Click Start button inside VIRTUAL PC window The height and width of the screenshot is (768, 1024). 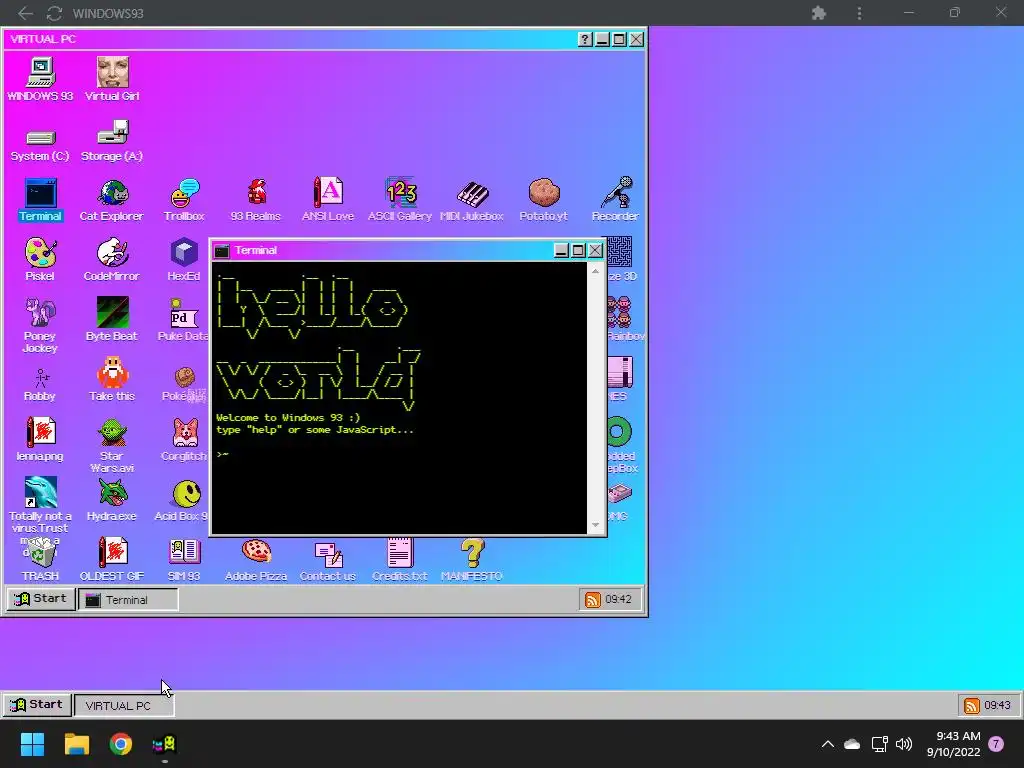tap(40, 599)
